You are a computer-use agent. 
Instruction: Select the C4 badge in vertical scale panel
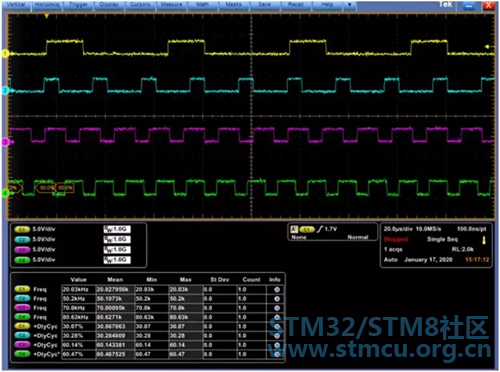pyautogui.click(x=22, y=260)
